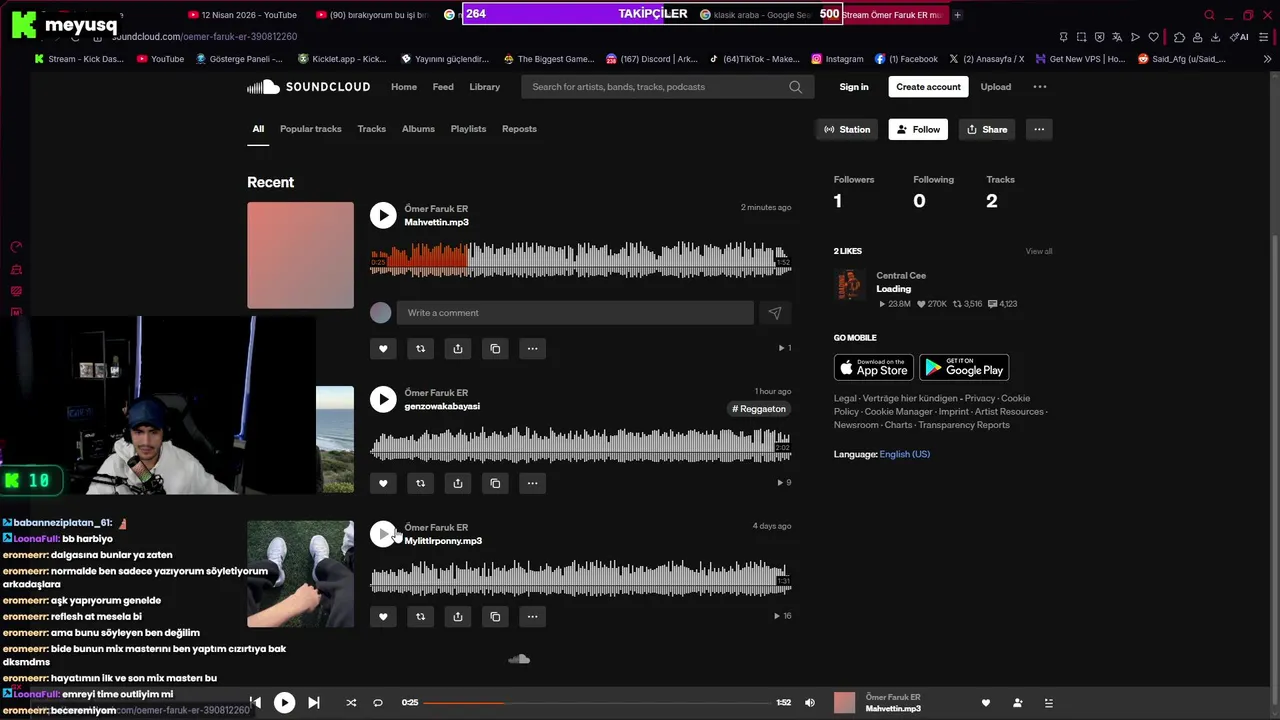Play the Mahvettin.mp3 track
The image size is (1280, 720).
coord(383,215)
